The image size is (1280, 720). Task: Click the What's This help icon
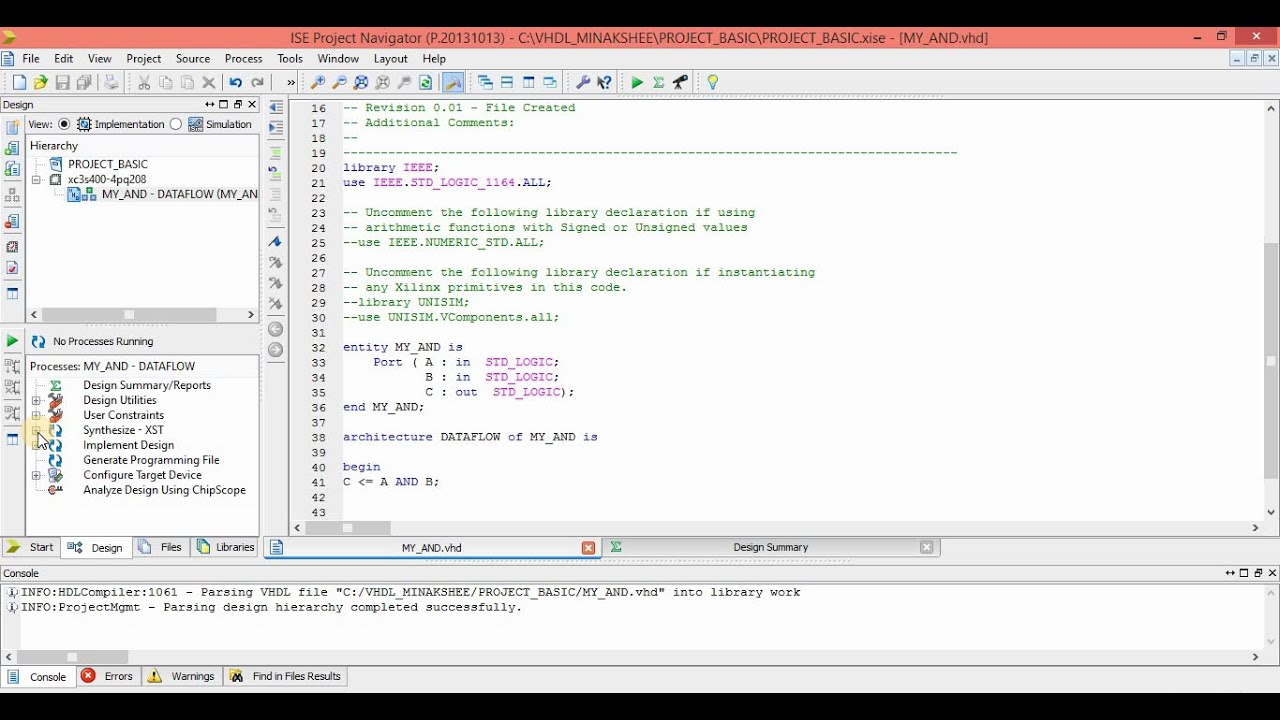pyautogui.click(x=604, y=83)
